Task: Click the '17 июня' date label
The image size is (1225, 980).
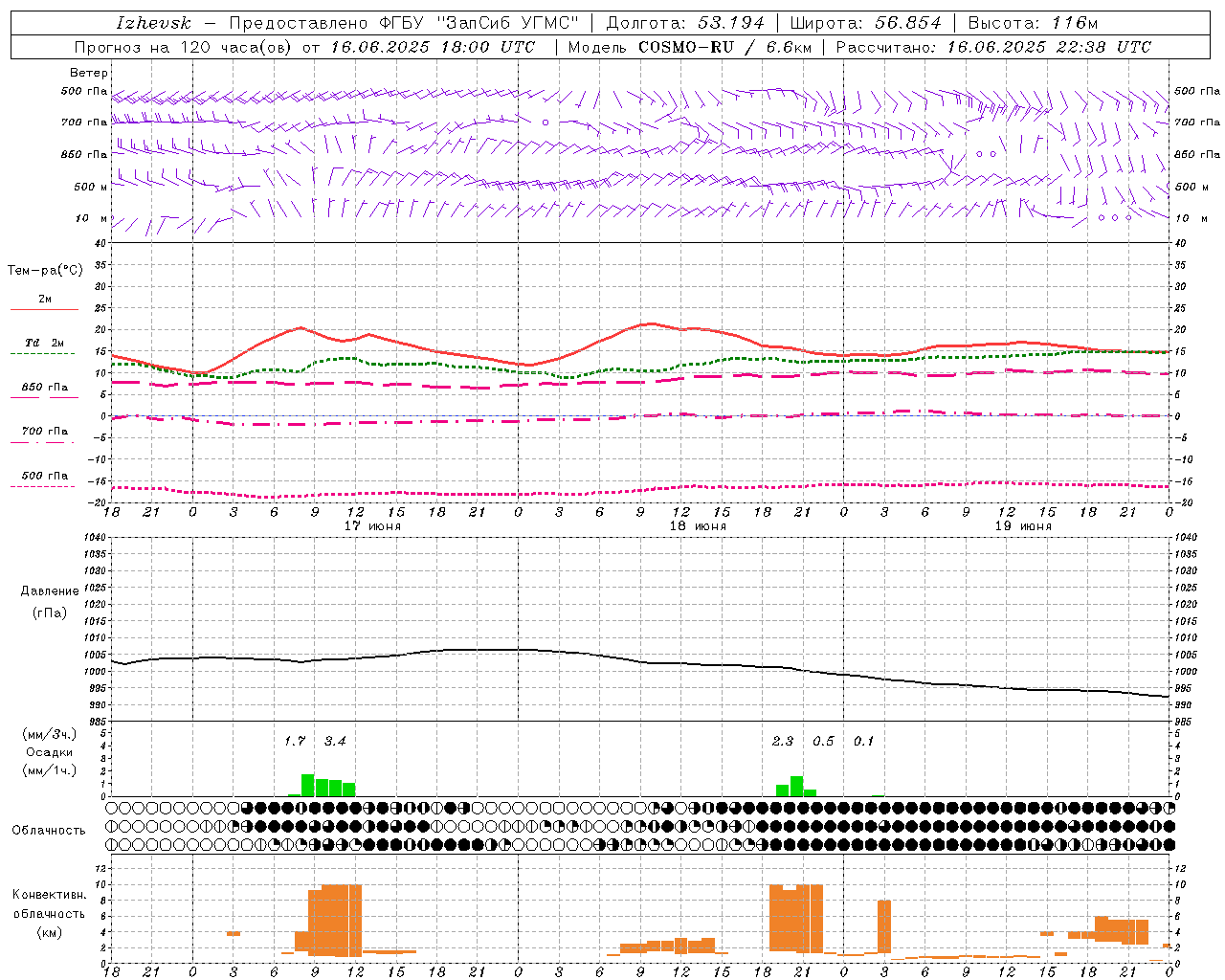Action: point(372,526)
